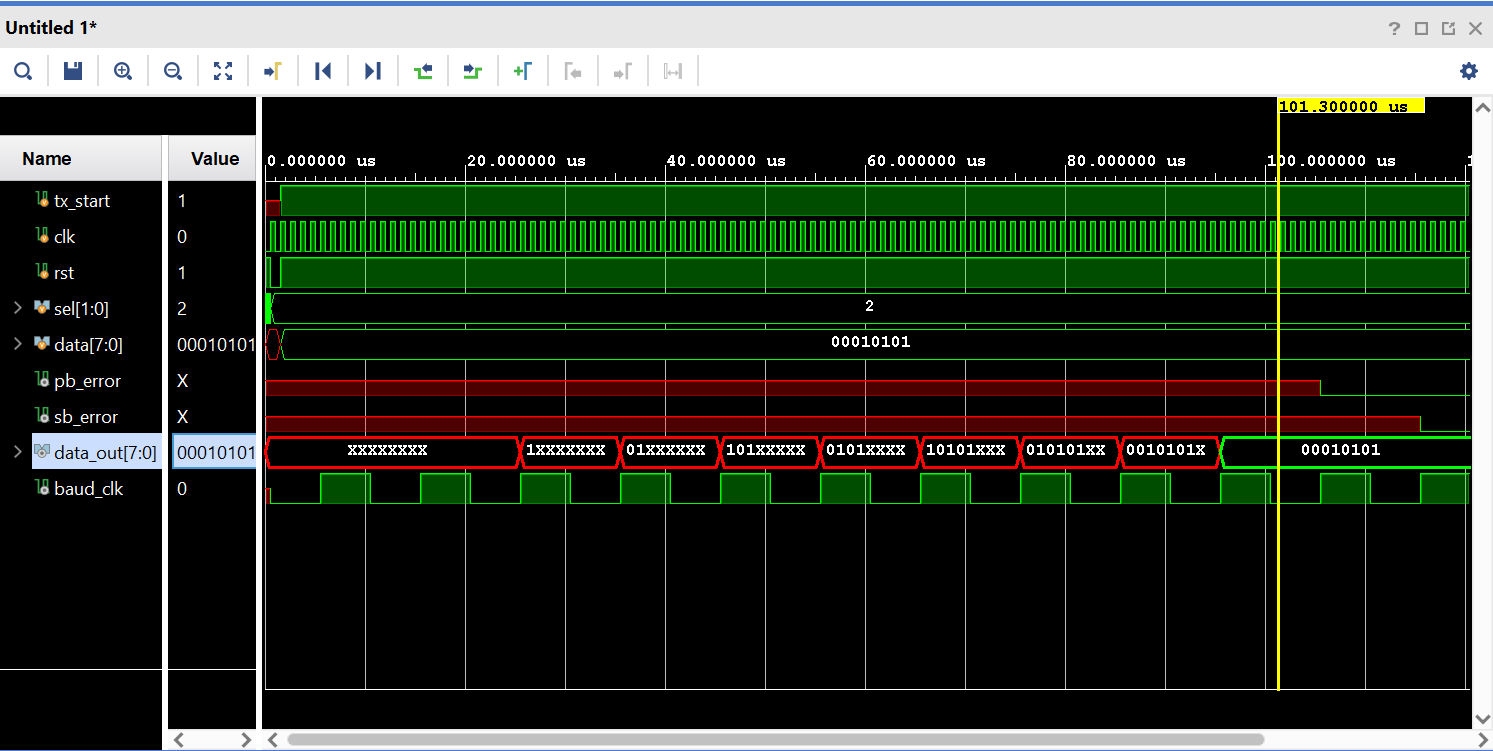Viewport: 1493px width, 751px height.
Task: Click the 40.000000 us ruler label
Action: (727, 160)
